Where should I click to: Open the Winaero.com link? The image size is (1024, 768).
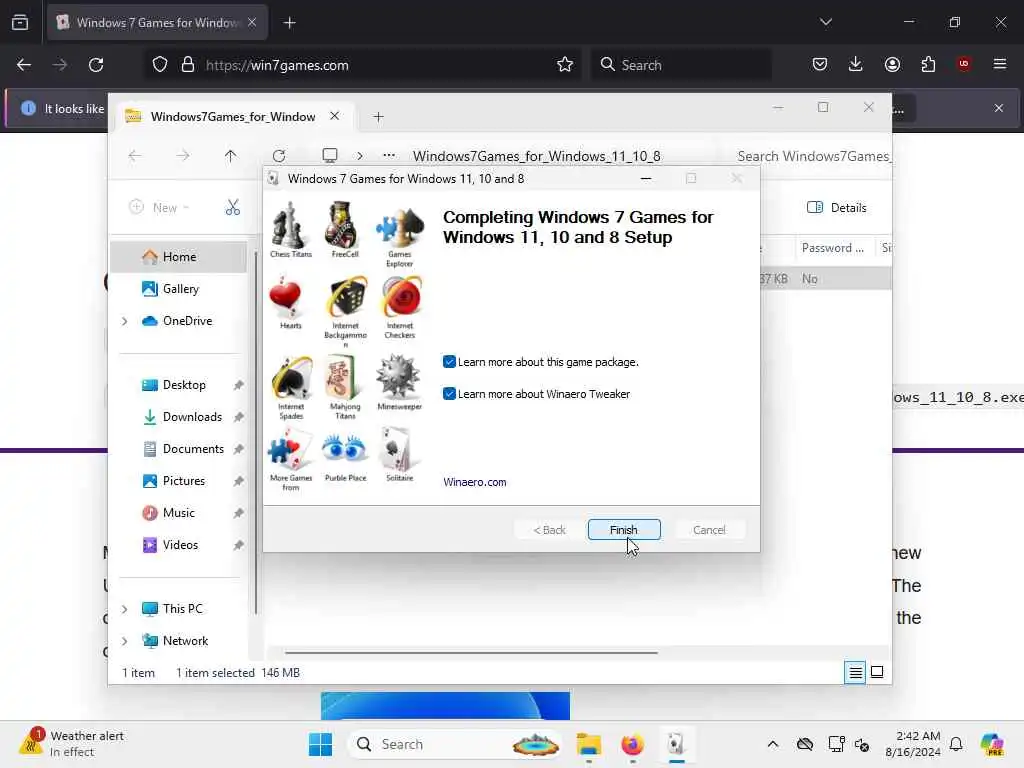click(x=475, y=482)
